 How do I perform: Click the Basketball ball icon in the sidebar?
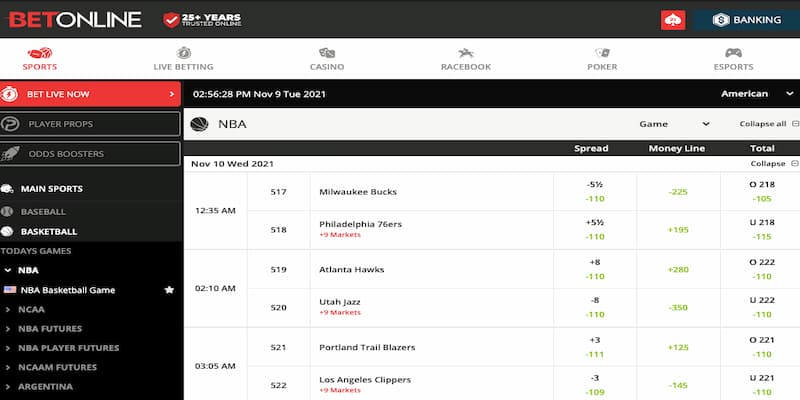7,231
